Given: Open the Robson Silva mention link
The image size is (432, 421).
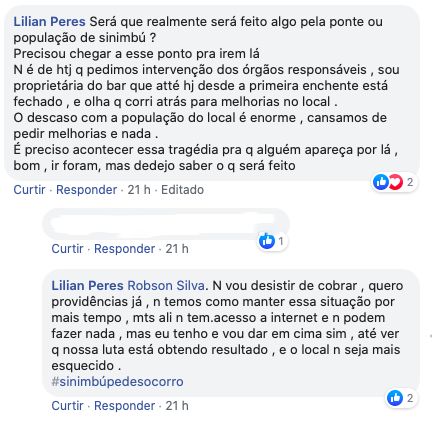Looking at the screenshot, I should tap(166, 286).
